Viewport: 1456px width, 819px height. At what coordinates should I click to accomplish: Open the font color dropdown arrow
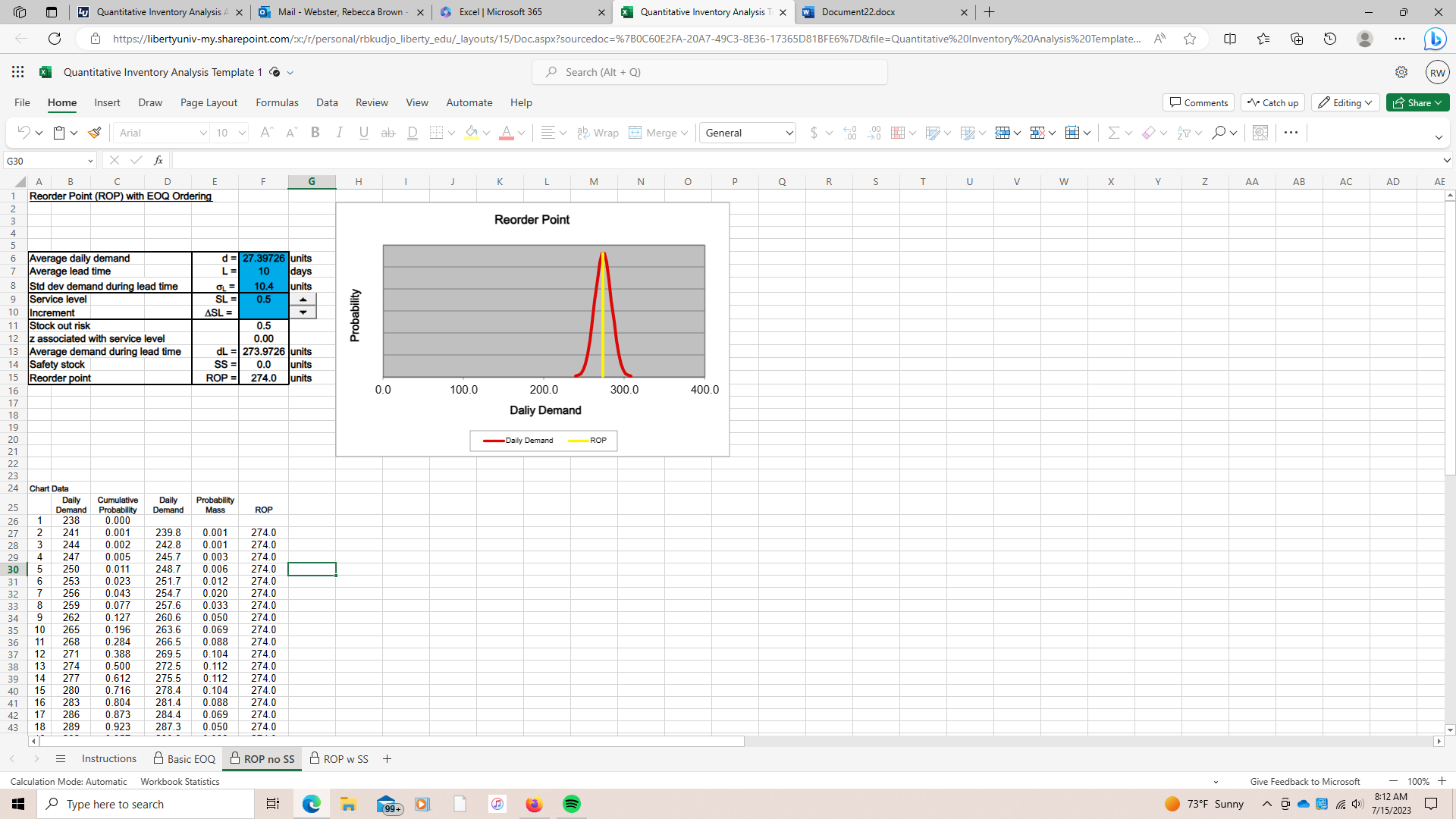tap(522, 133)
